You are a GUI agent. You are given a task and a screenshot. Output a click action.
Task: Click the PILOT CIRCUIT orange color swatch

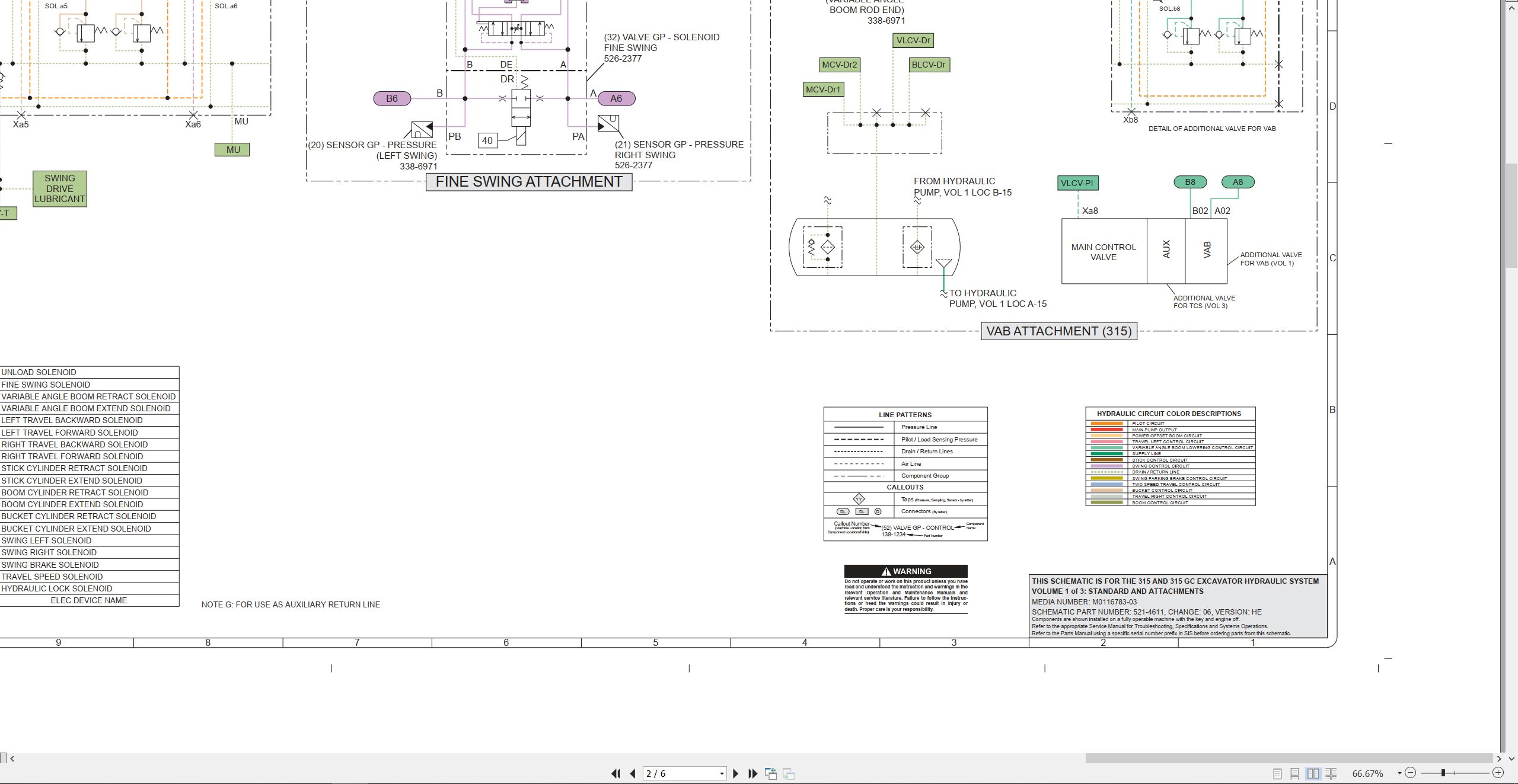[1106, 424]
